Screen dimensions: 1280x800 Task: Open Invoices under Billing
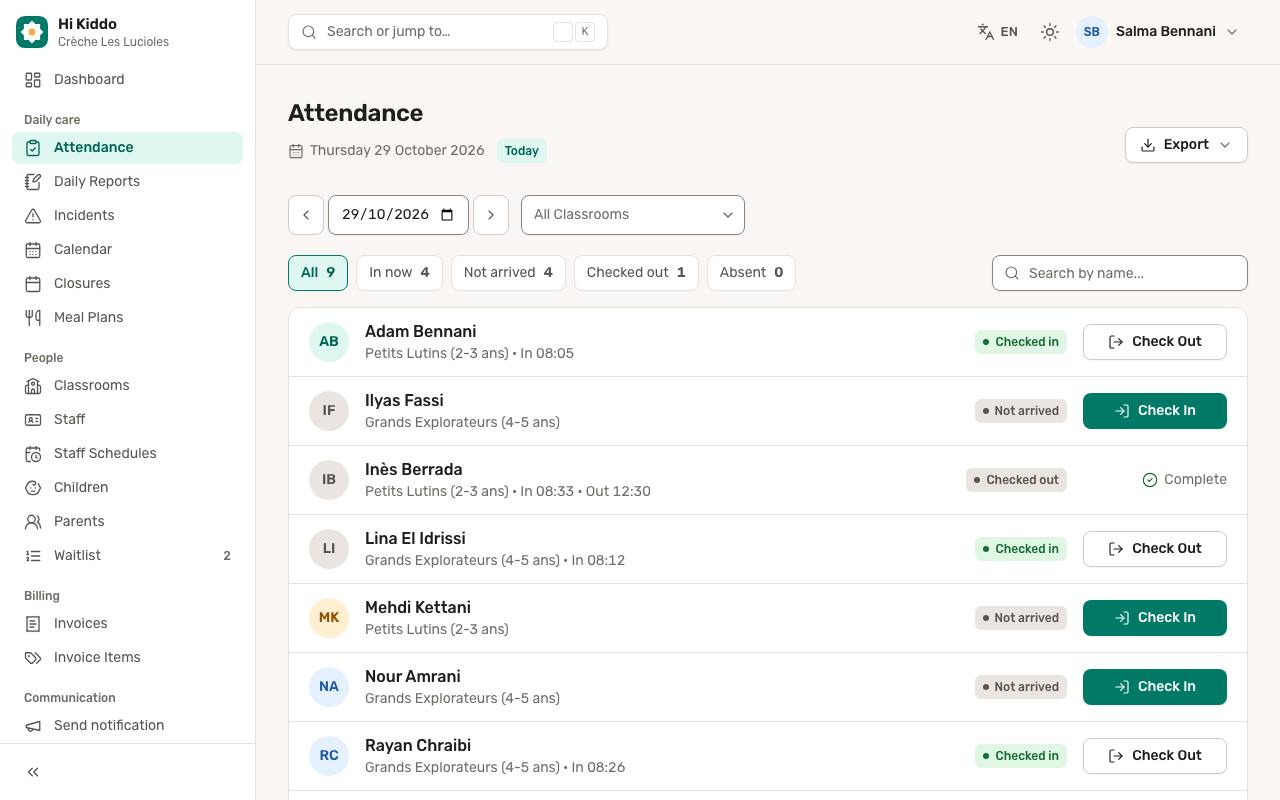pos(127,623)
